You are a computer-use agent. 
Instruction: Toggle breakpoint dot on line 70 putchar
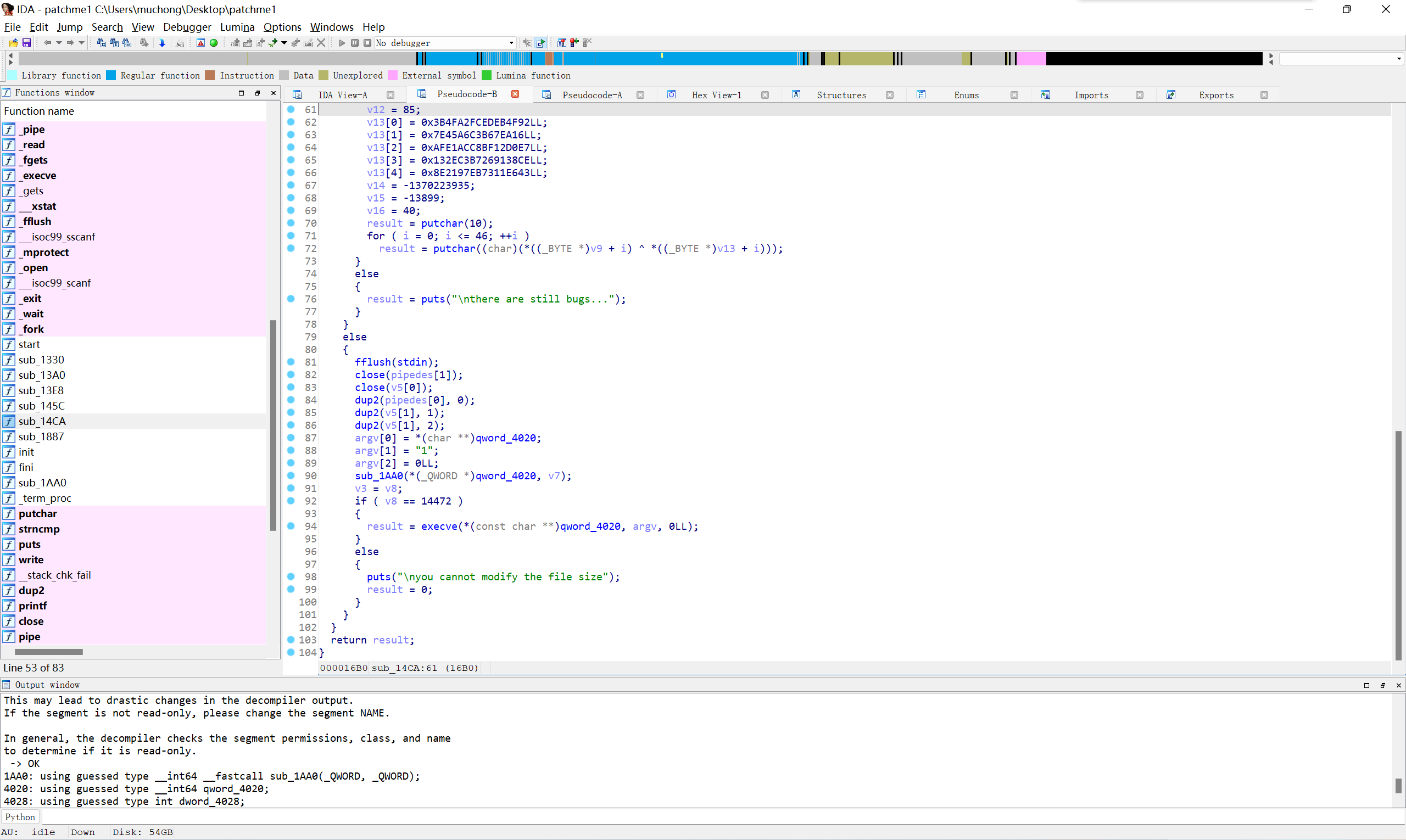point(291,223)
